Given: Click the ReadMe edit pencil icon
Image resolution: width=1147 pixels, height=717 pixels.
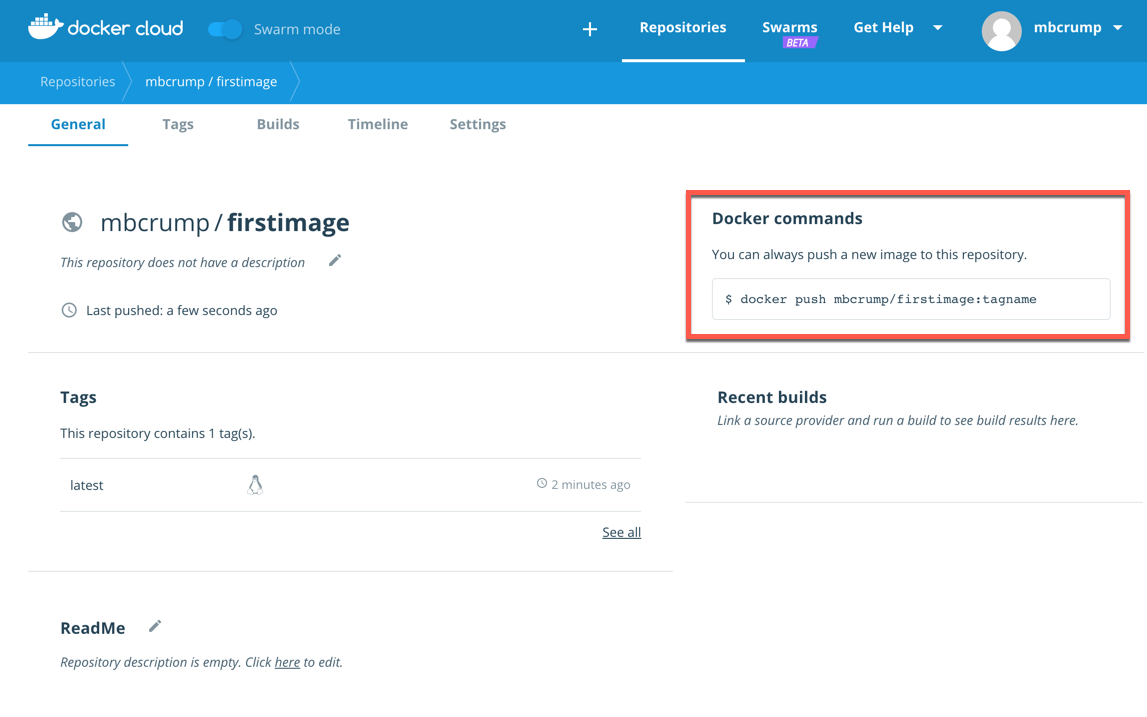Looking at the screenshot, I should (155, 627).
